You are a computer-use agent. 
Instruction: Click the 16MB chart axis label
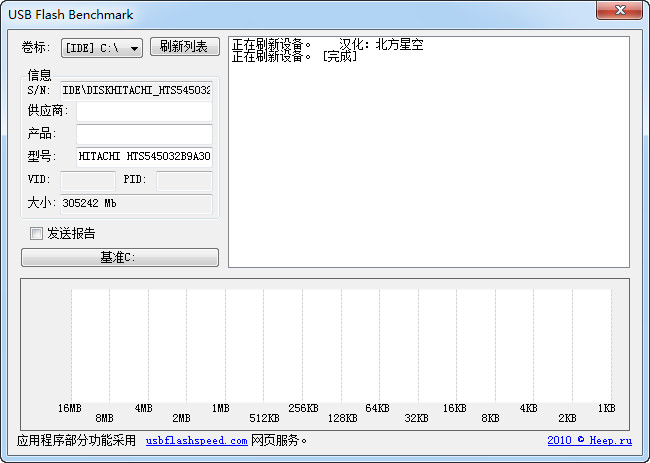(70, 408)
